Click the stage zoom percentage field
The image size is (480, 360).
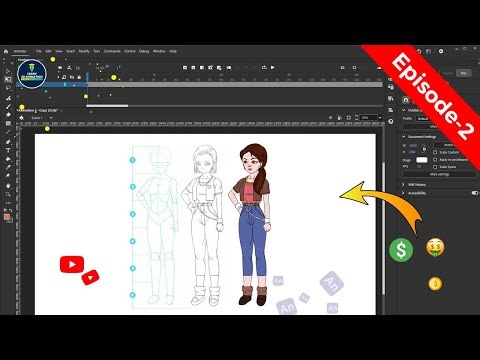point(369,118)
